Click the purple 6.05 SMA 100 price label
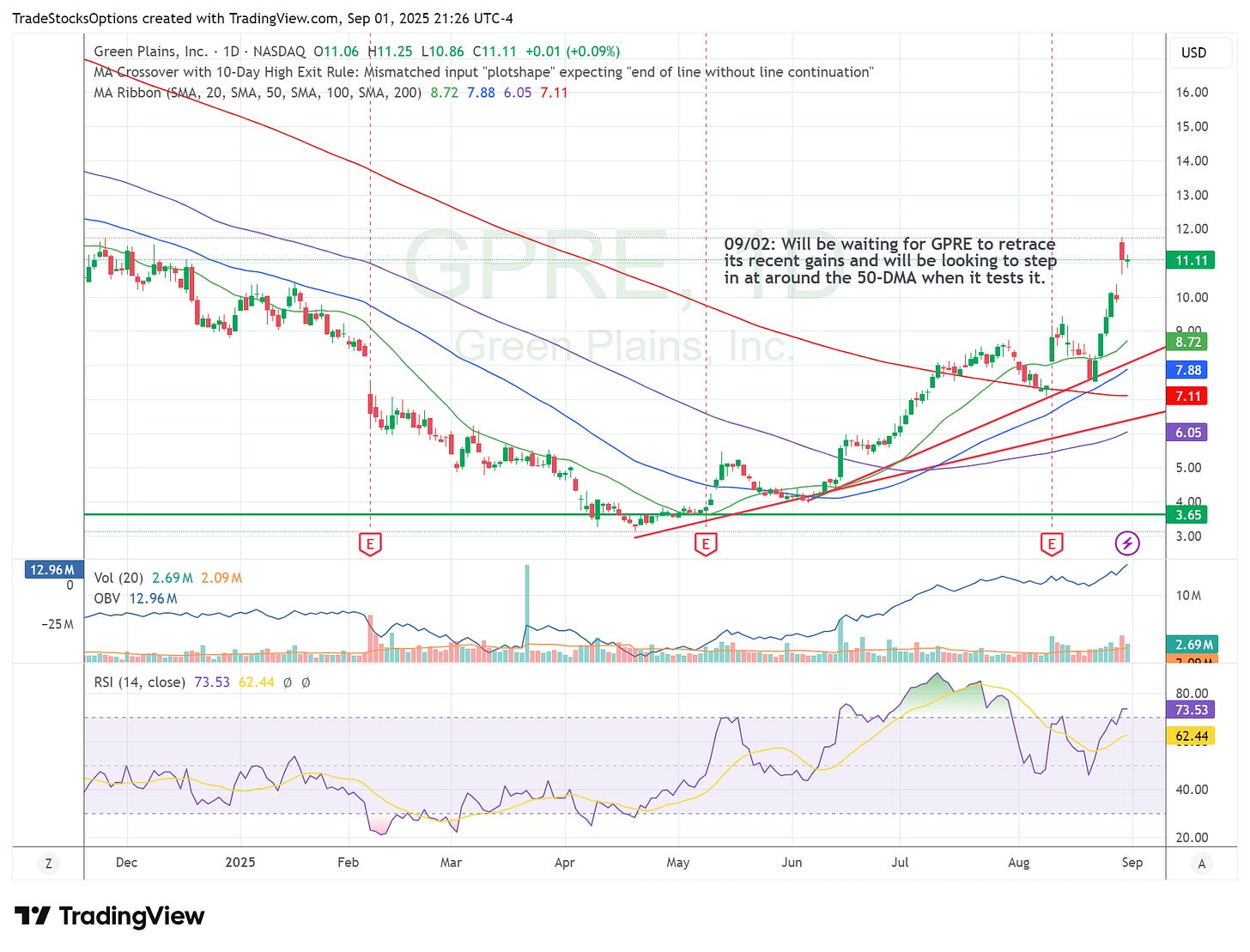 1186,433
